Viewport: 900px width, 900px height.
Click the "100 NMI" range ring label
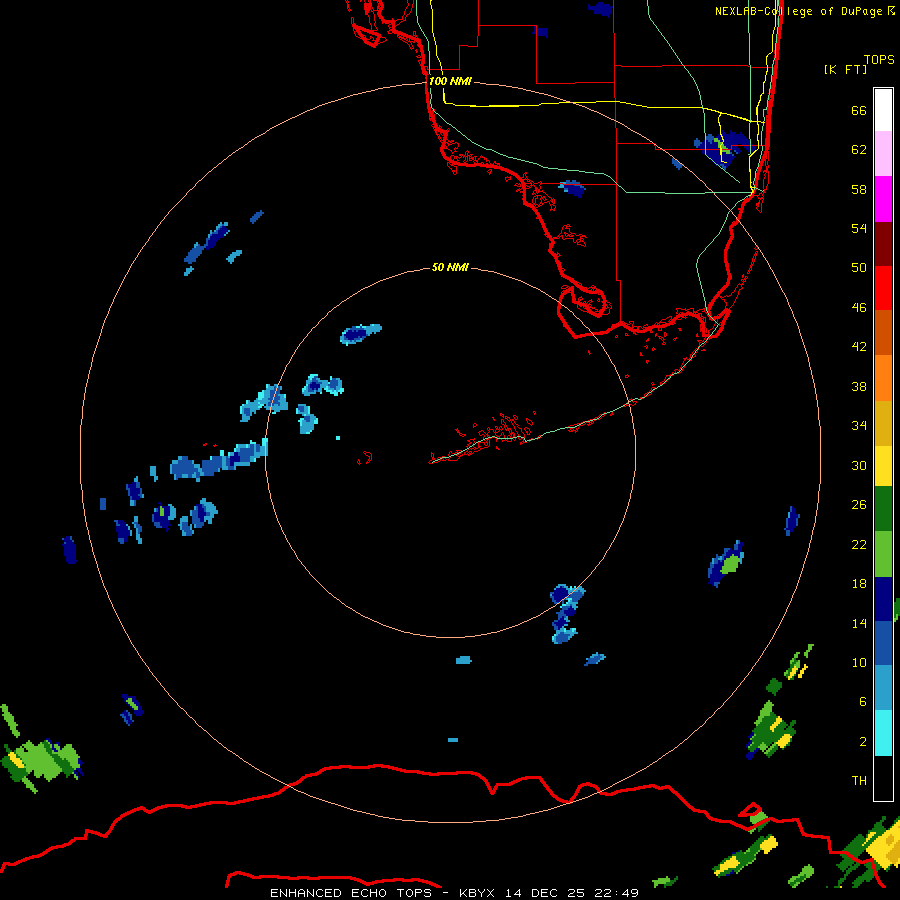click(x=450, y=81)
